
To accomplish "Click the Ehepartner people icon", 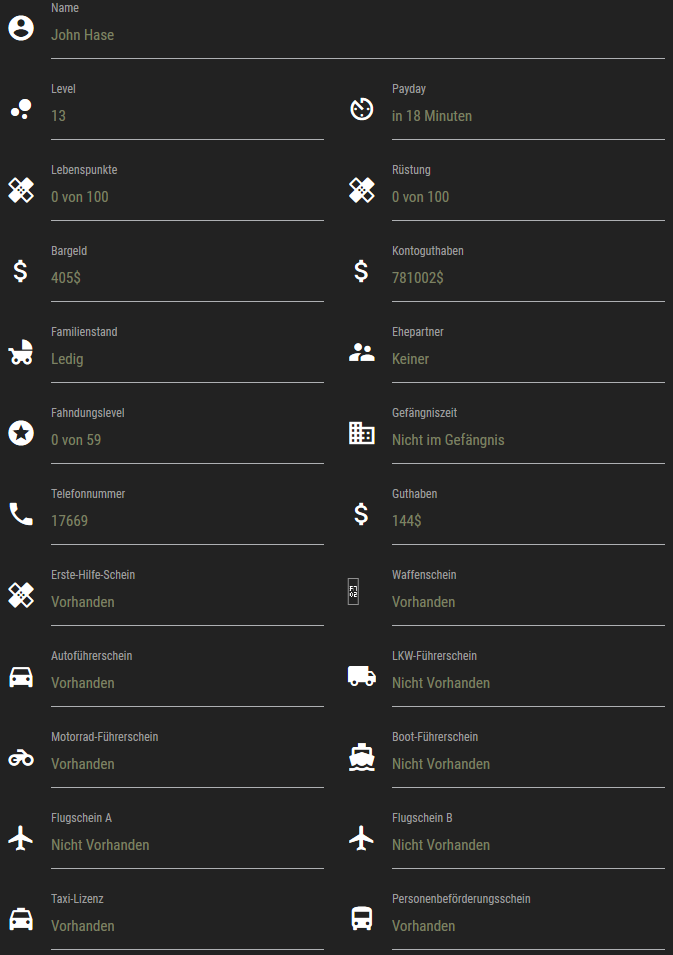I will click(x=361, y=352).
